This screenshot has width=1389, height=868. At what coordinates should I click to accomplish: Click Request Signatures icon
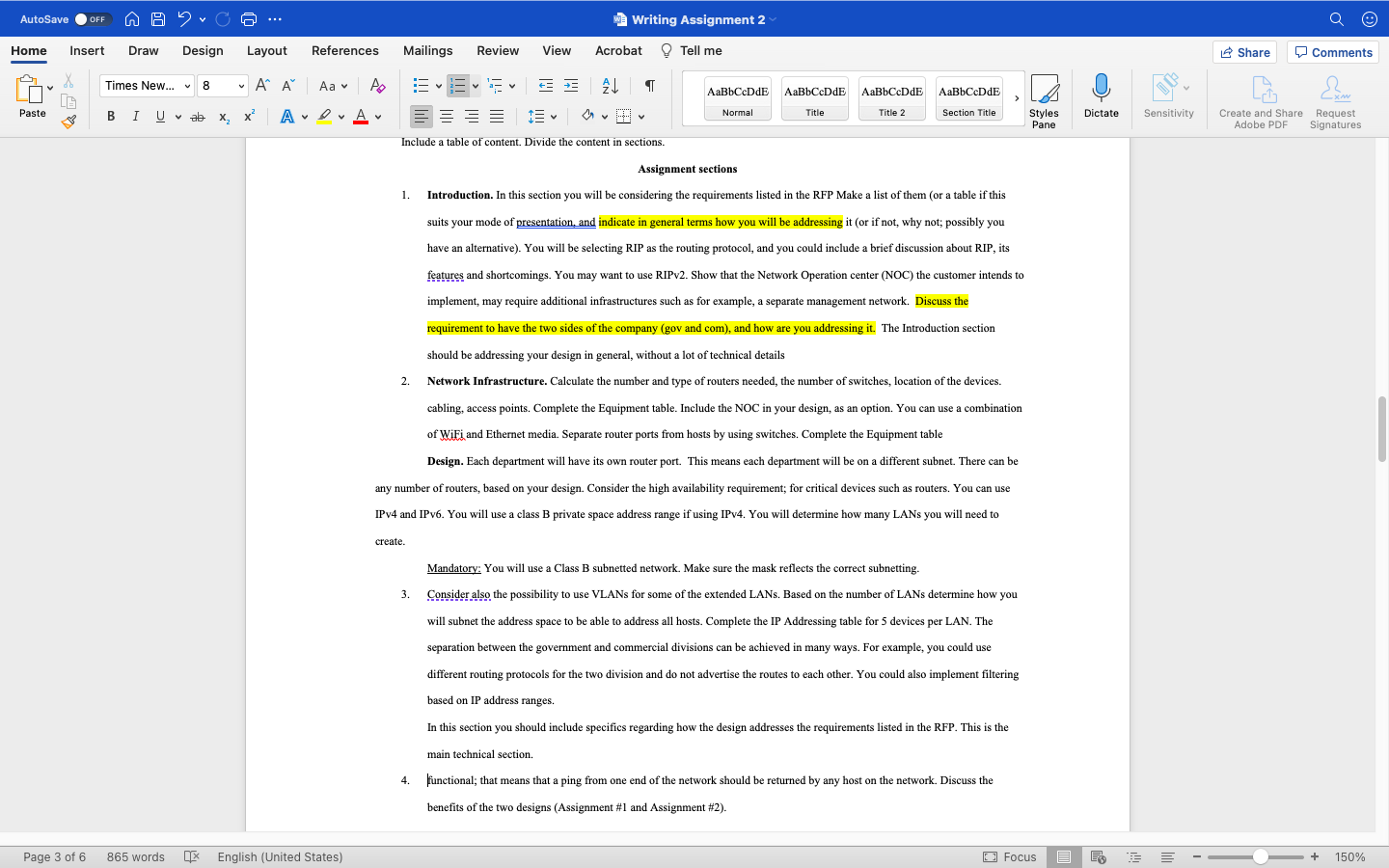coord(1335,102)
